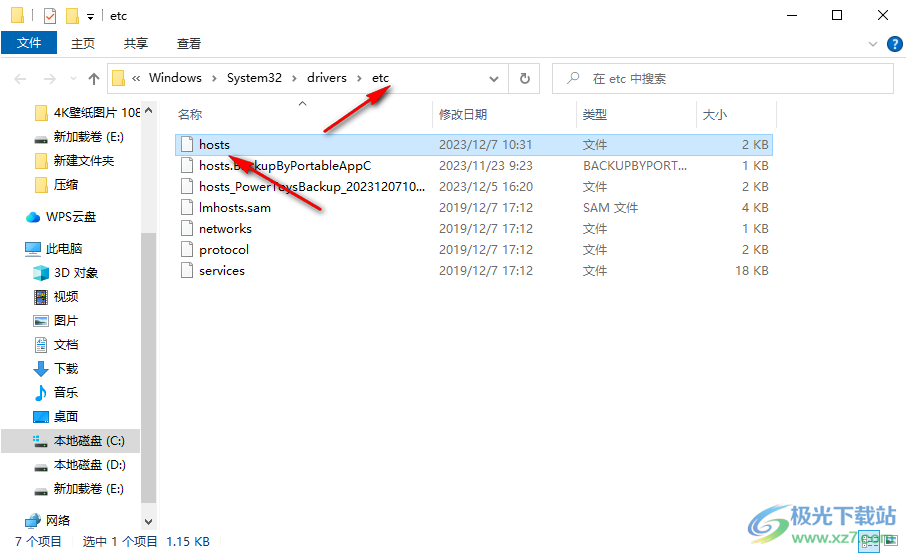Open the quick access toolbar customize dropdown
Screen dimensions: 907x554
pos(90,16)
